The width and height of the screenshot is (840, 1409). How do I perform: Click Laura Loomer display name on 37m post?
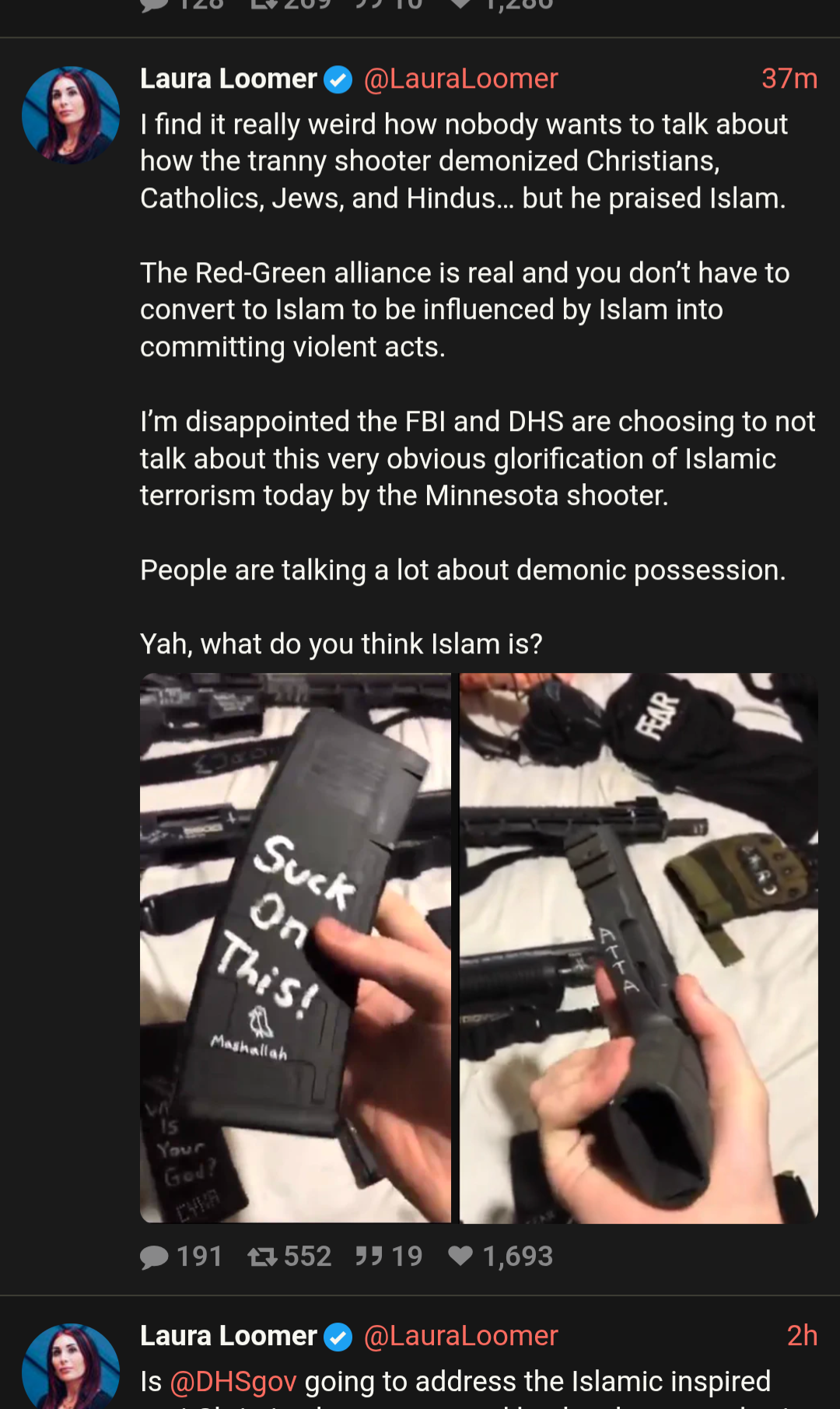(229, 79)
